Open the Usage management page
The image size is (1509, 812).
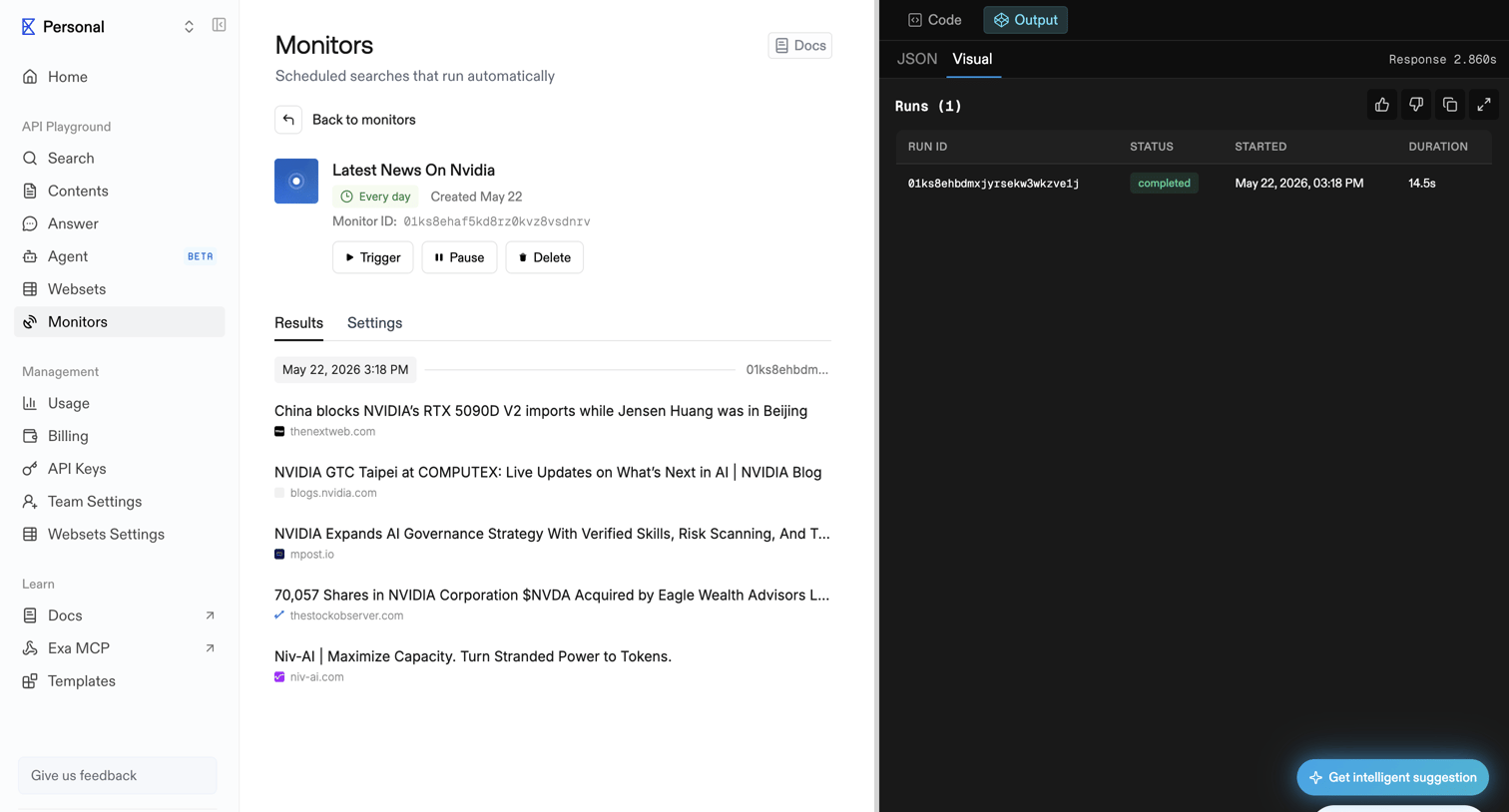(120, 403)
